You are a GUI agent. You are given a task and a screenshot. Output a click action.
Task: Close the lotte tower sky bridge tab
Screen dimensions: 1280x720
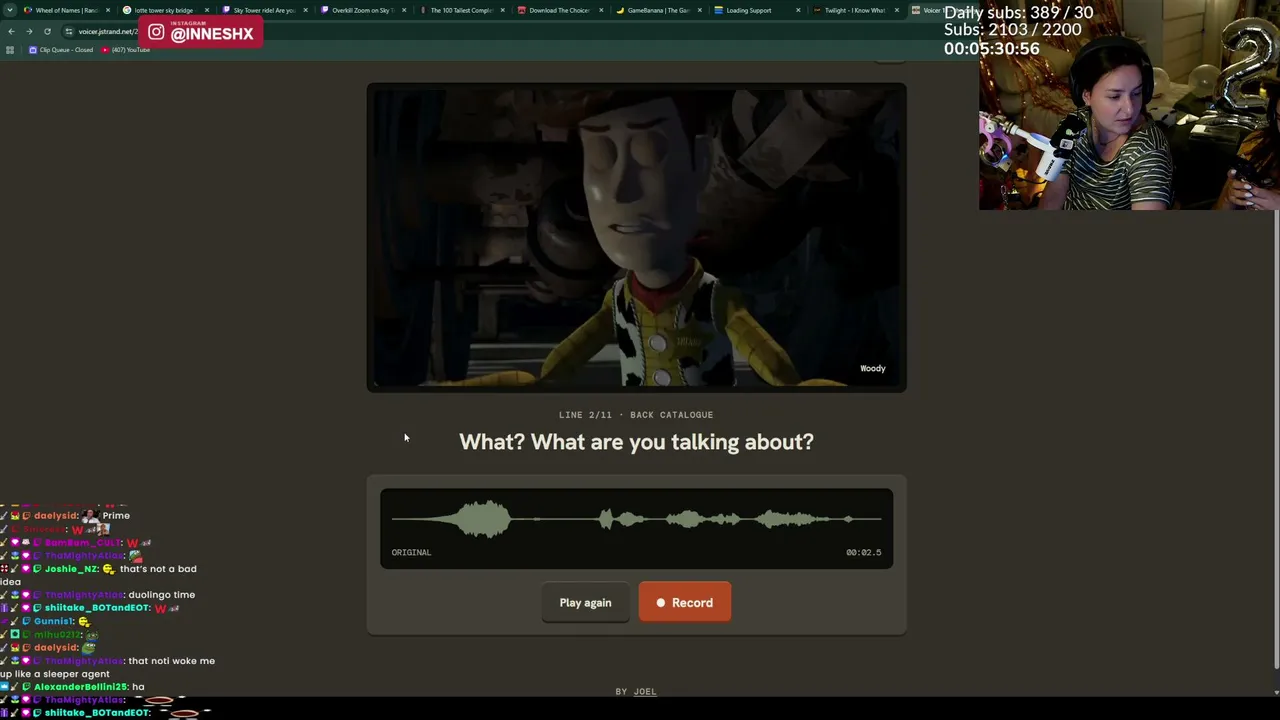click(207, 10)
